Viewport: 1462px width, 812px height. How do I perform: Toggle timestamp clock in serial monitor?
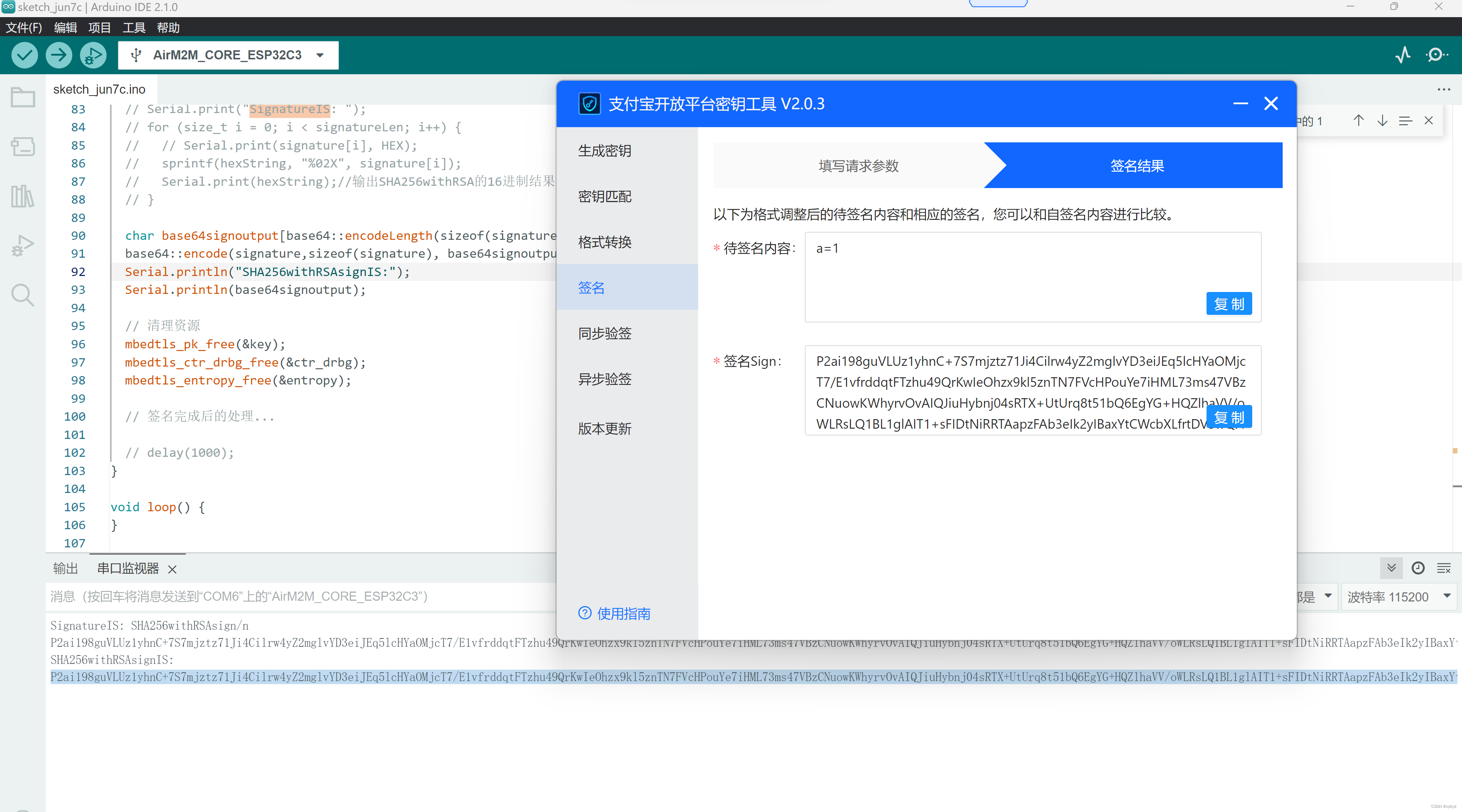tap(1418, 568)
